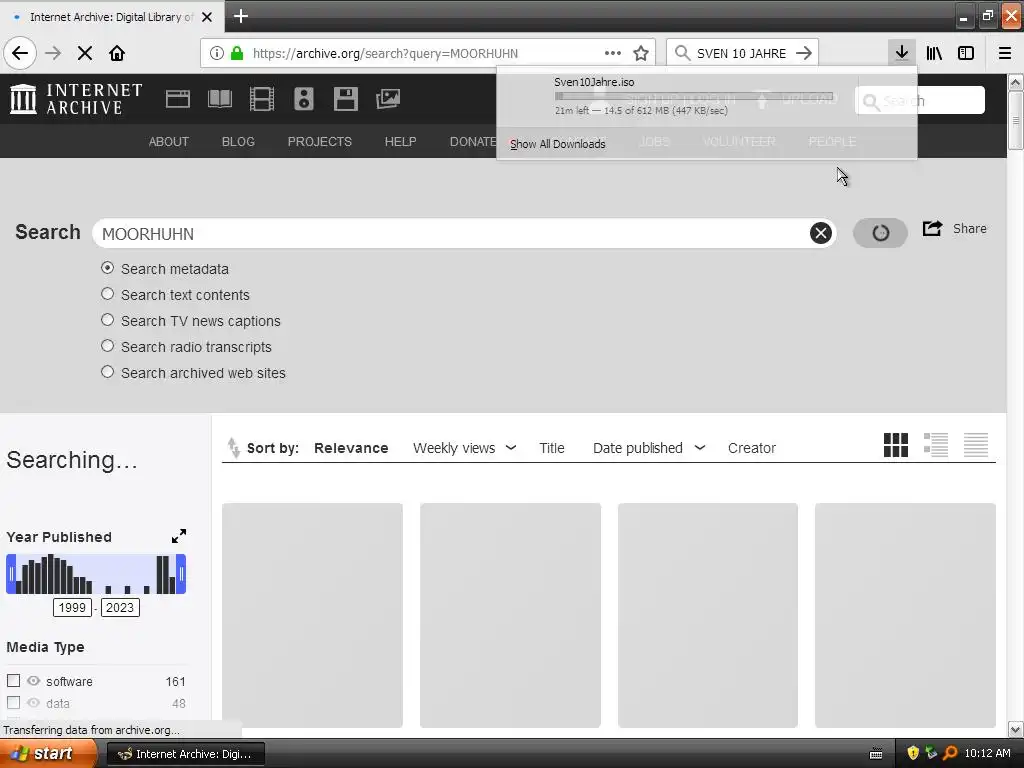Click the browser forward arrow button
1024x768 pixels.
pyautogui.click(x=53, y=53)
